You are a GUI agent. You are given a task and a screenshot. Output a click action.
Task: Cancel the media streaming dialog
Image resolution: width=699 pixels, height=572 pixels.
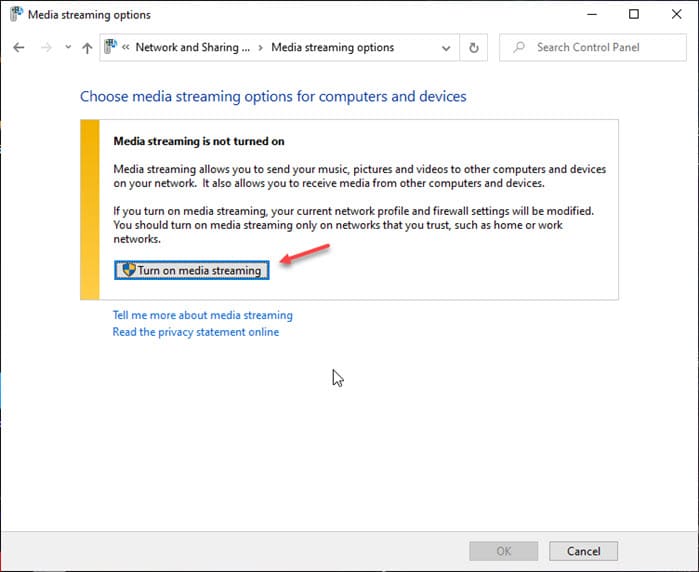click(x=584, y=551)
